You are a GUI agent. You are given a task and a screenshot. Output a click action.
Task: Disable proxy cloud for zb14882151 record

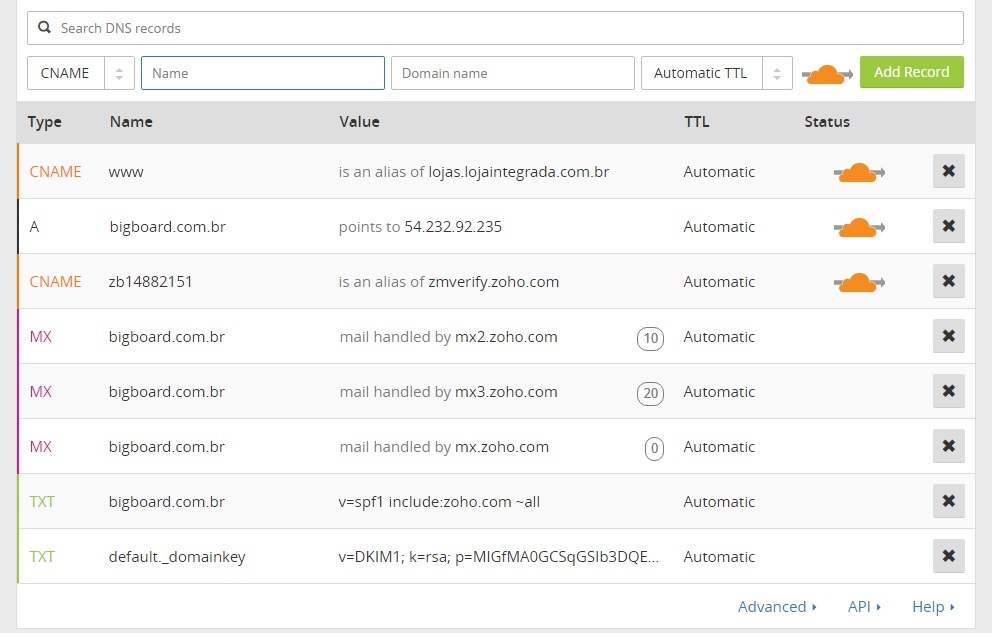[x=859, y=283]
